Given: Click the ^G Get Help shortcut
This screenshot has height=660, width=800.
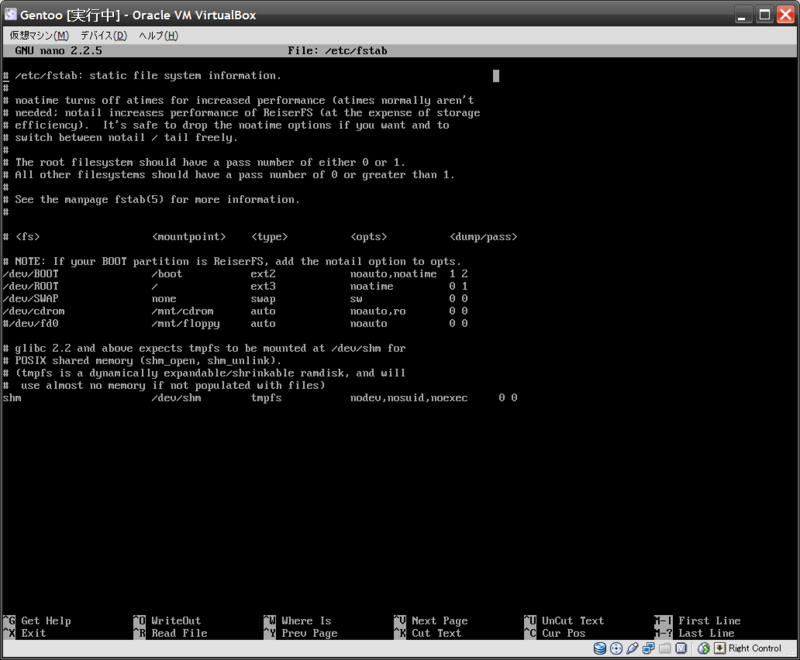Looking at the screenshot, I should (x=37, y=621).
